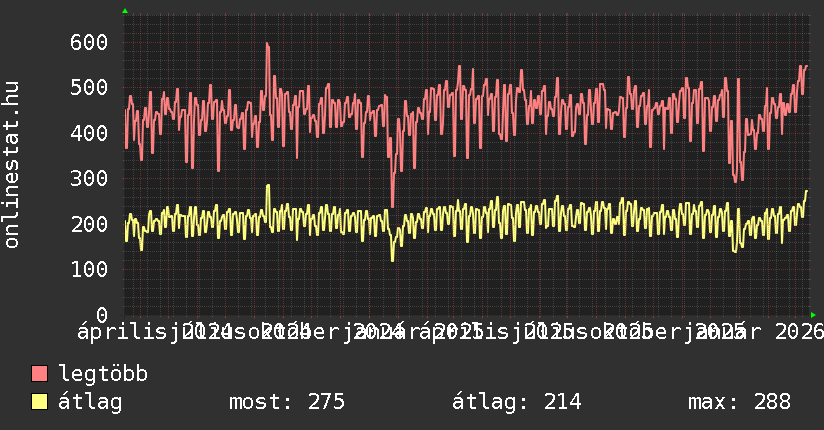Click the 0 y-axis label
Screen dimensions: 824x430
(101, 314)
